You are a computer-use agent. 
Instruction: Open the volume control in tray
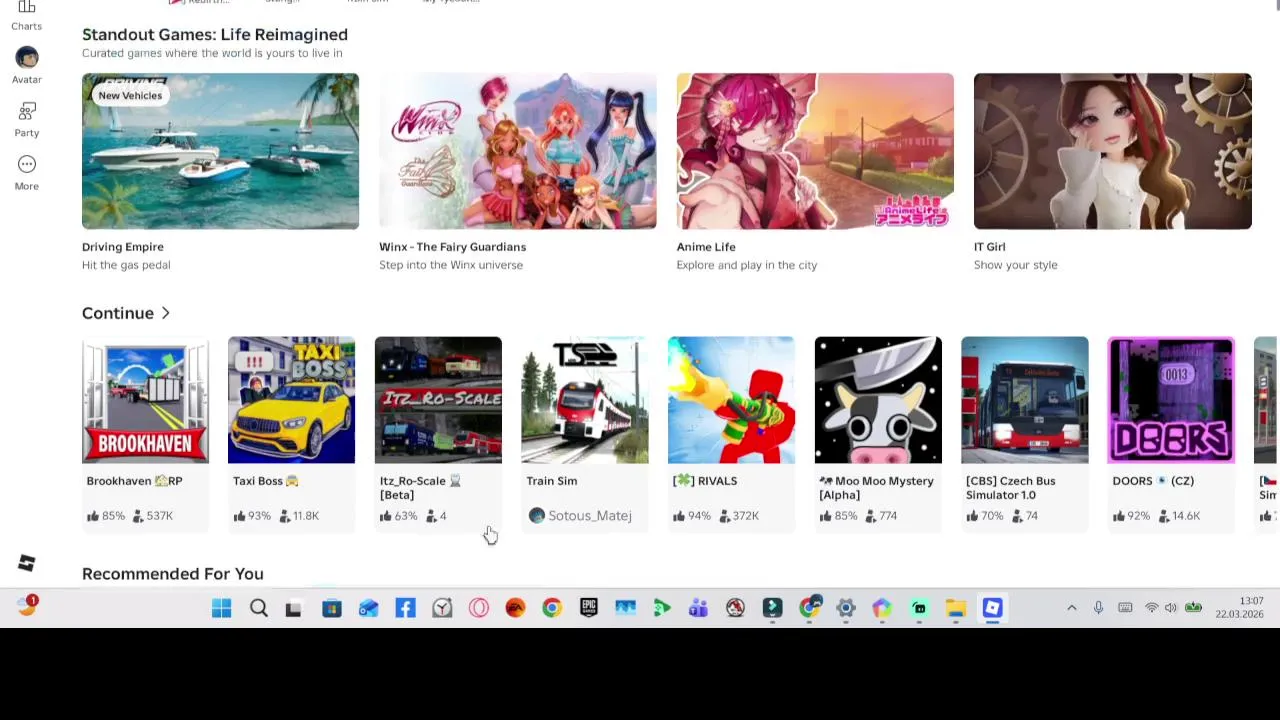pyautogui.click(x=1171, y=608)
